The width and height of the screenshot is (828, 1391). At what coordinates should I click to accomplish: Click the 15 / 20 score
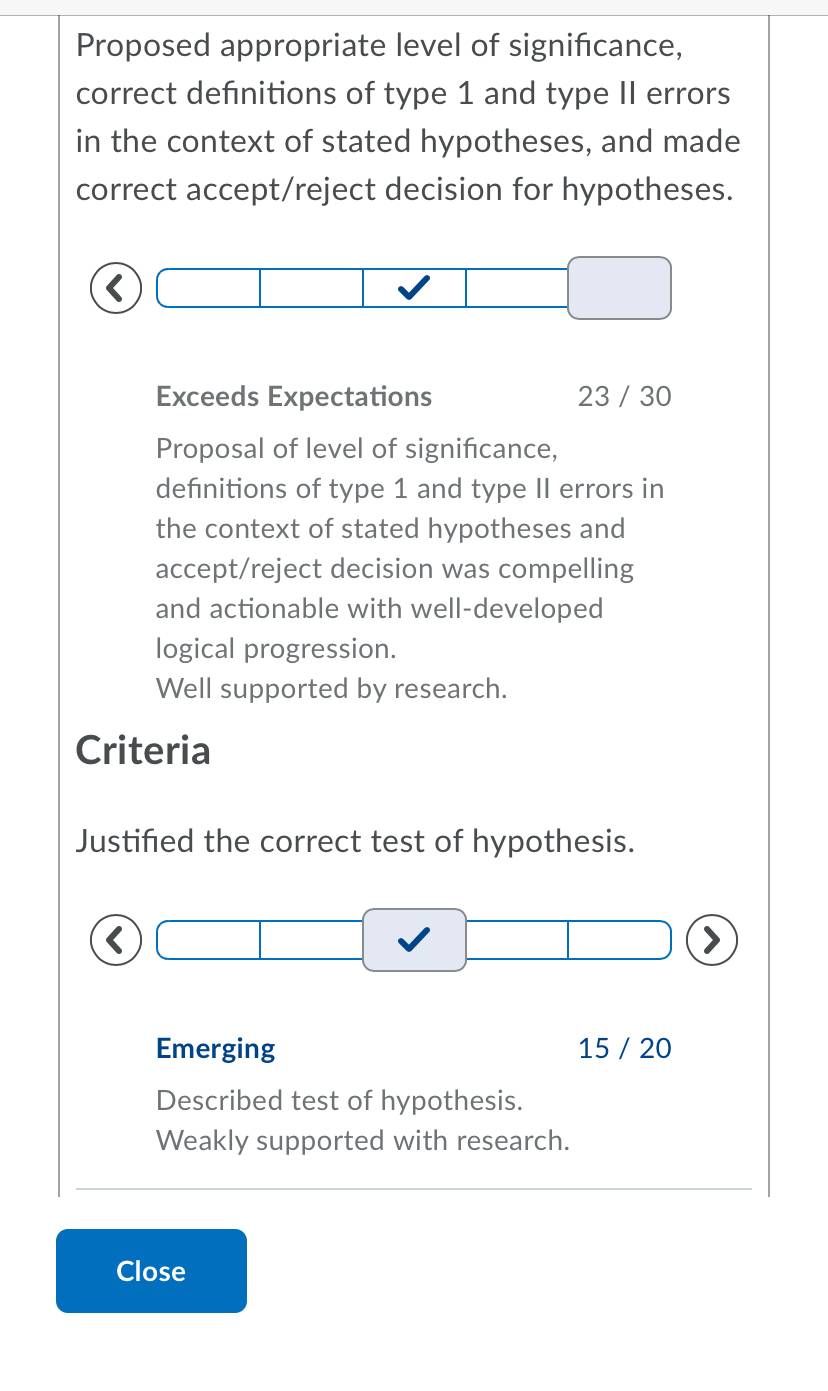tap(625, 1048)
